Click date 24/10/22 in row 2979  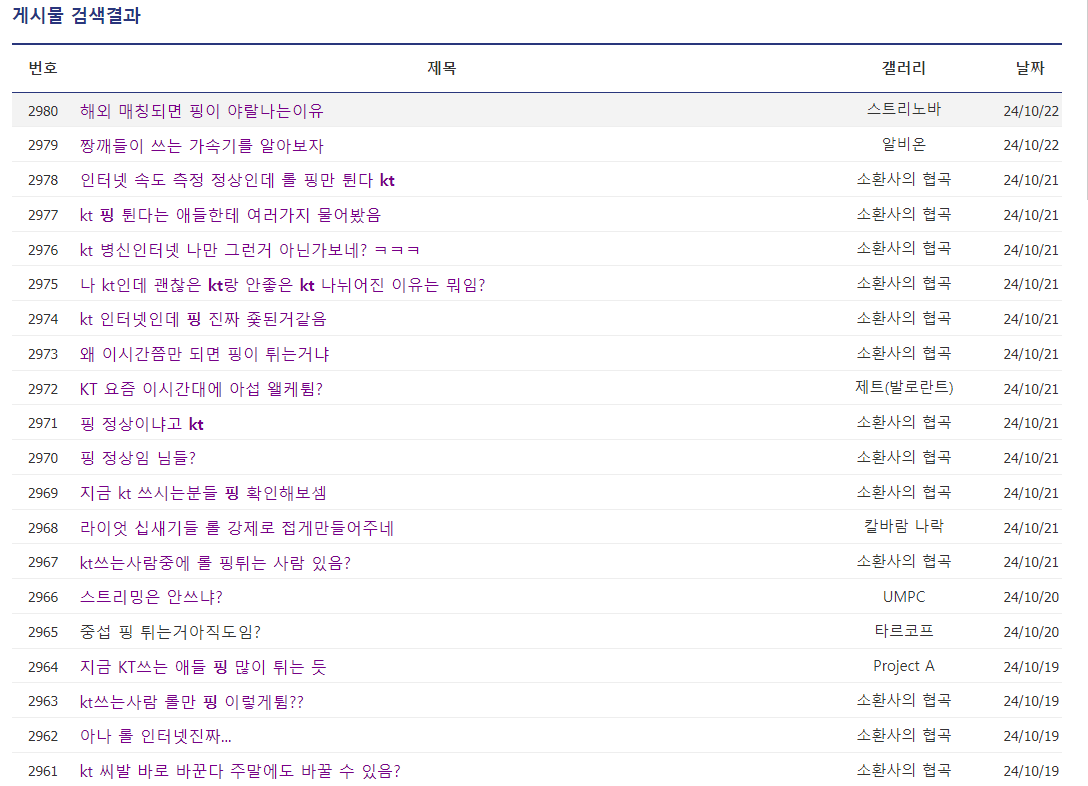(1031, 146)
